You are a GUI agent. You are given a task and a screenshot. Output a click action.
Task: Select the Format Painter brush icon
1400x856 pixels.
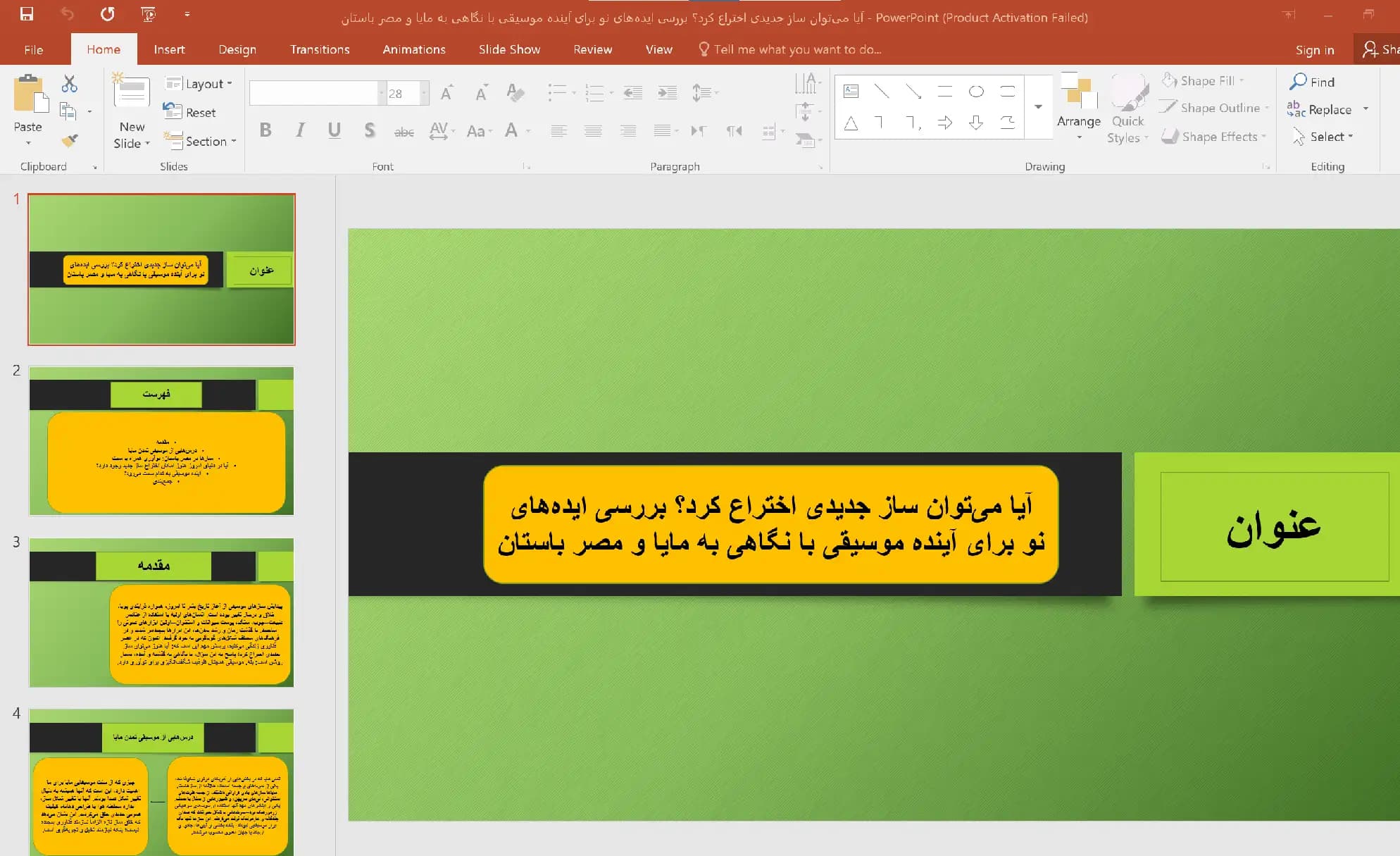(x=69, y=140)
